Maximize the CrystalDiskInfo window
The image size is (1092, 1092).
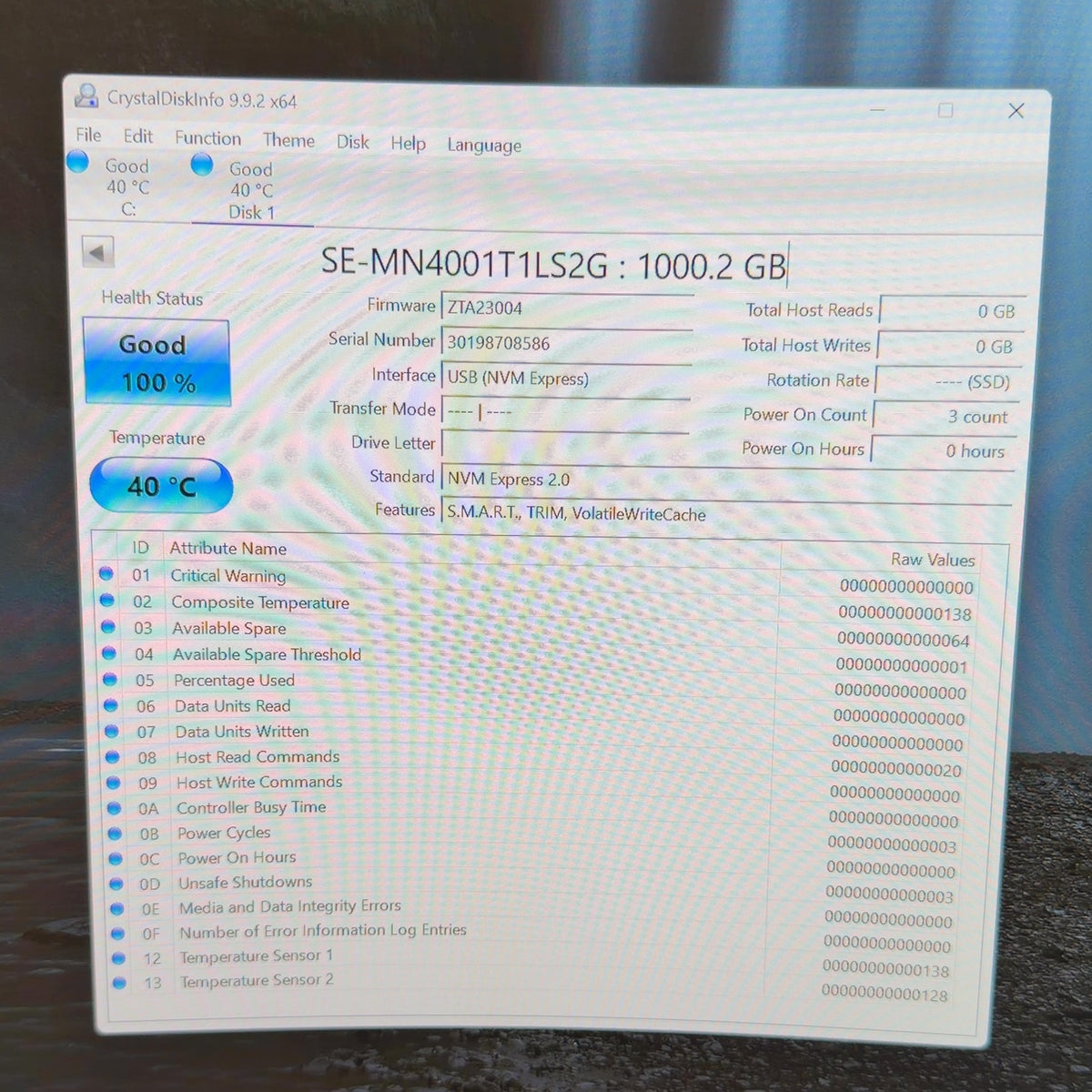pyautogui.click(x=945, y=110)
